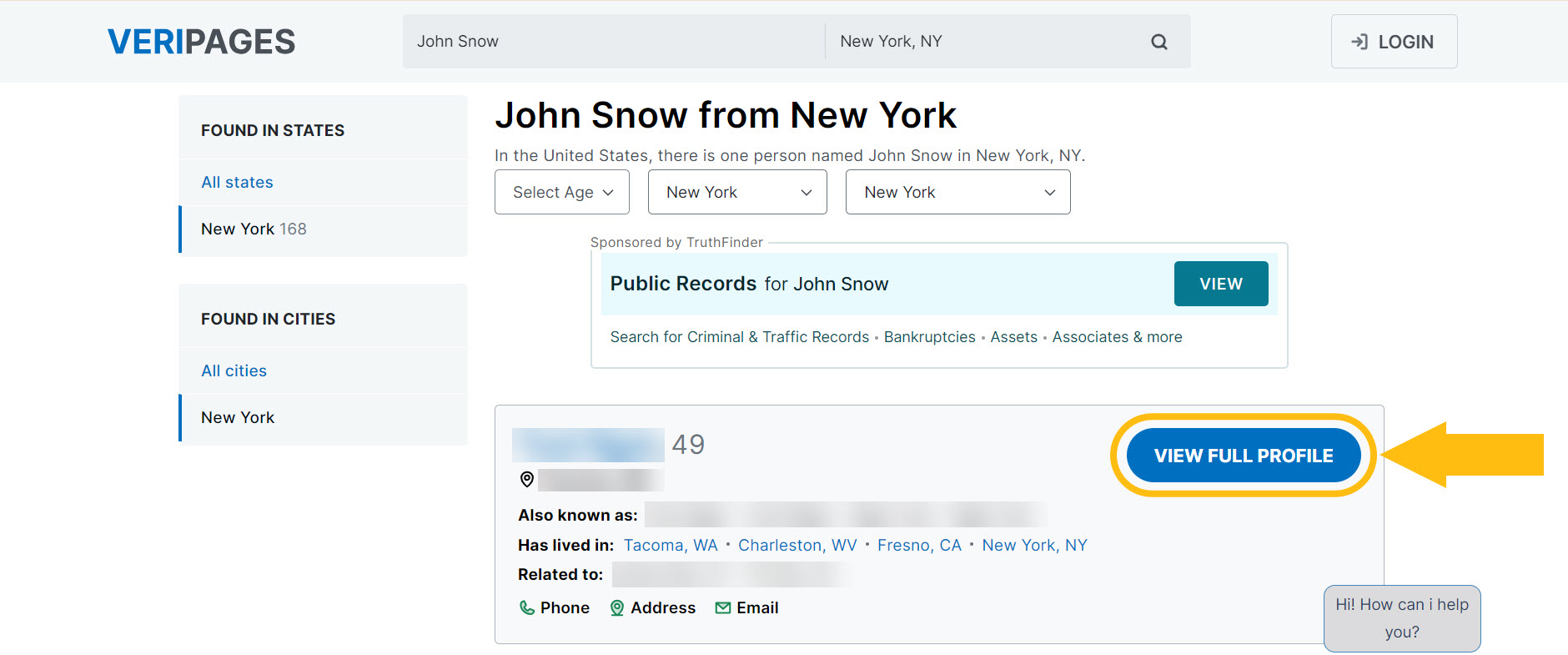
Task: Click the John Snow name search field
Action: click(613, 42)
